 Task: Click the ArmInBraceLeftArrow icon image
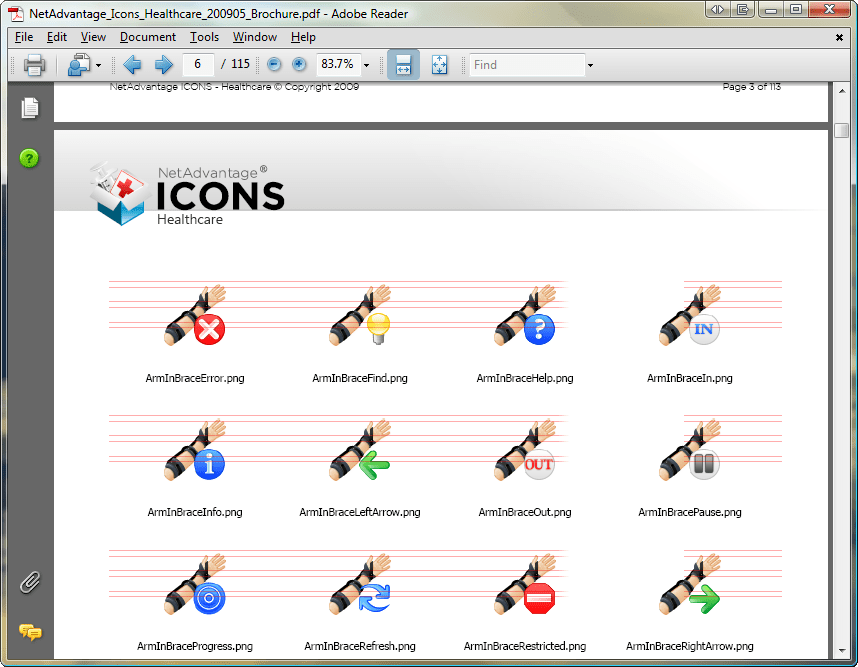[360, 450]
